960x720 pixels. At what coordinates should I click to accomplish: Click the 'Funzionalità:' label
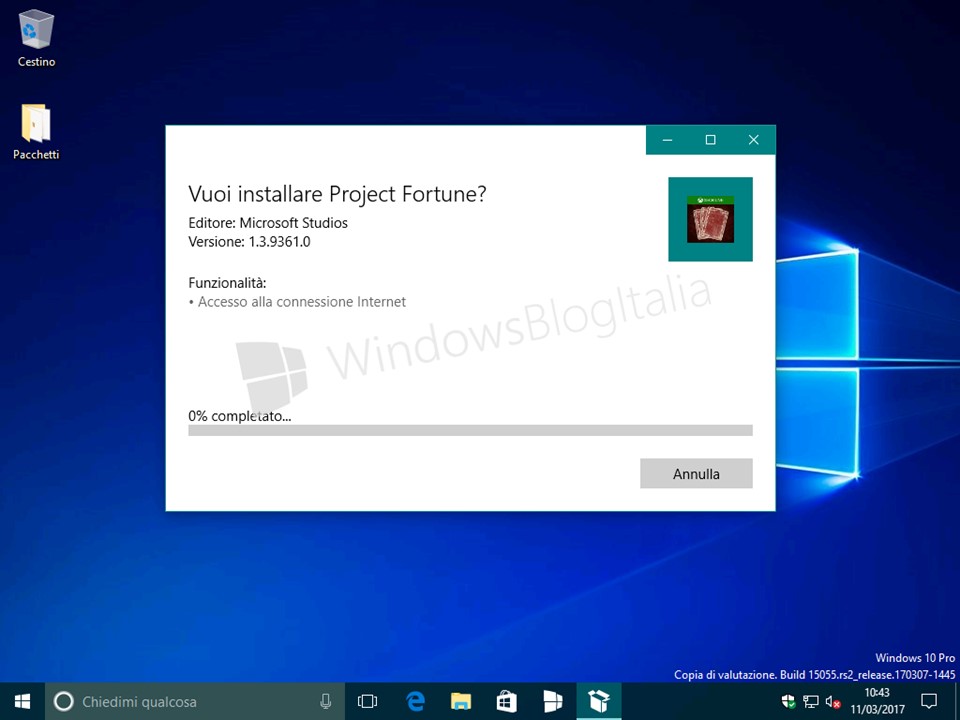tap(227, 283)
